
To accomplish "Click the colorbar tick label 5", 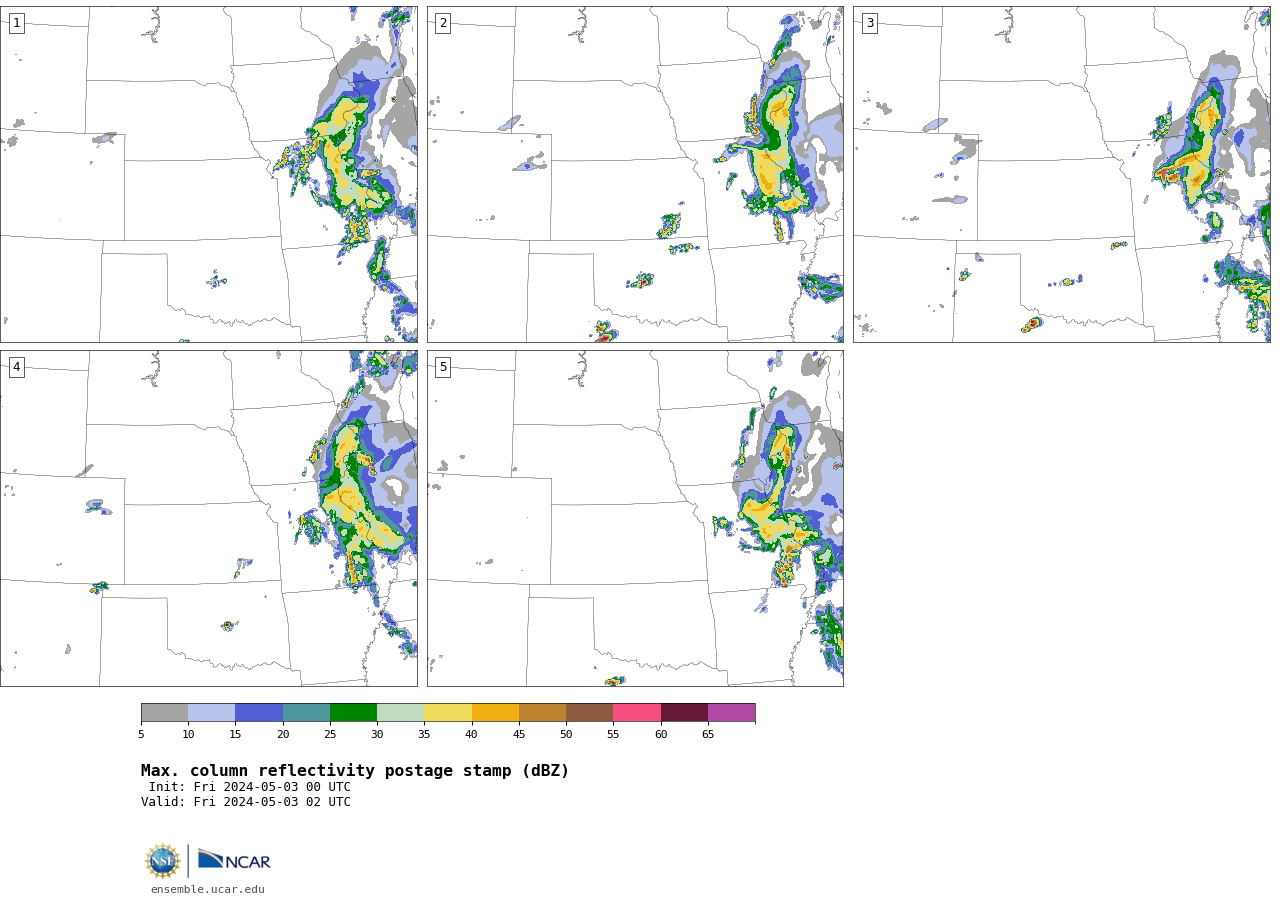I will click(141, 735).
